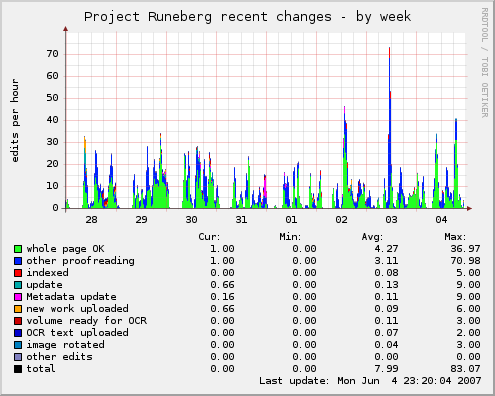Click the x-axis label 03
This screenshot has width=495, height=396.
tap(391, 220)
